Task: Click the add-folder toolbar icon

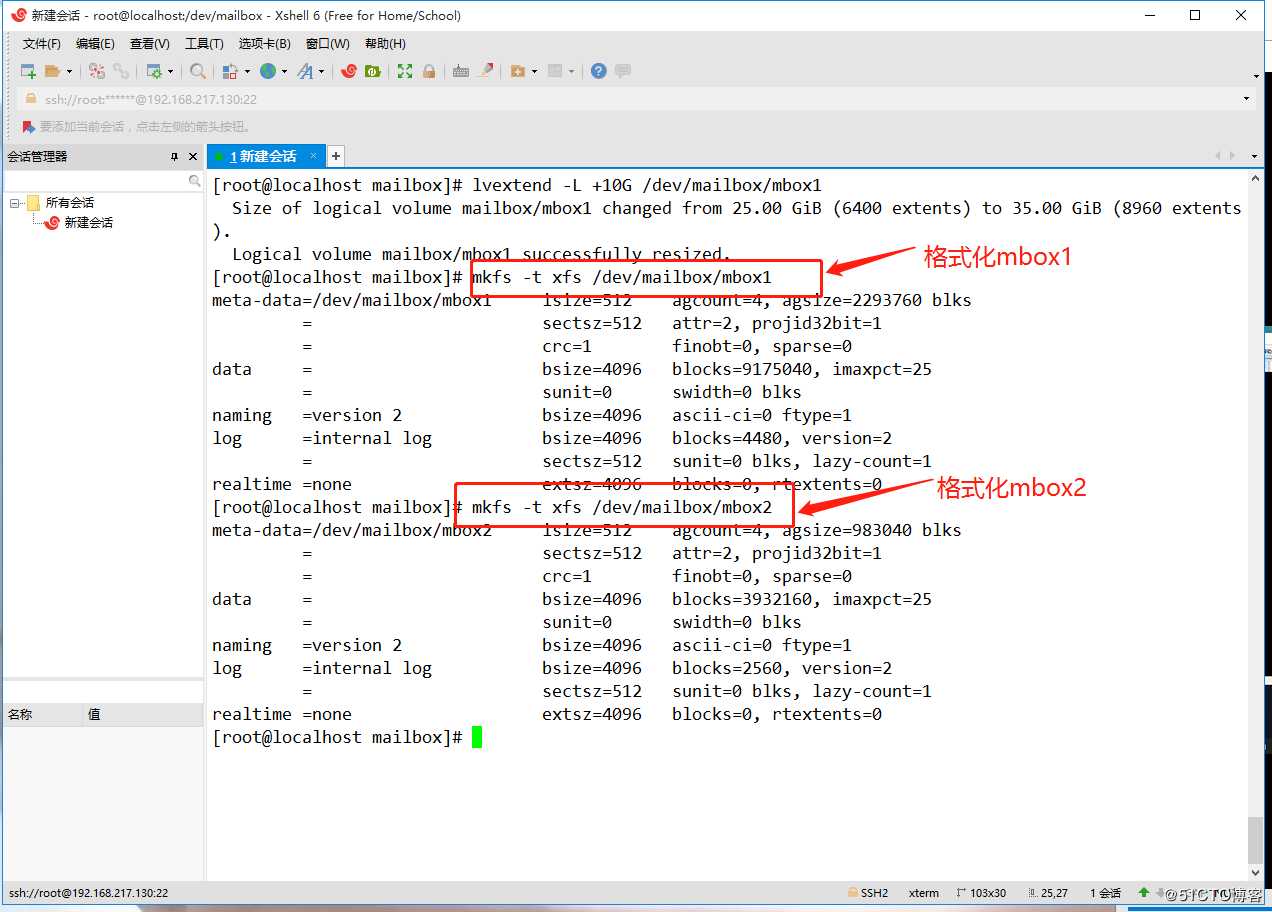Action: click(518, 71)
